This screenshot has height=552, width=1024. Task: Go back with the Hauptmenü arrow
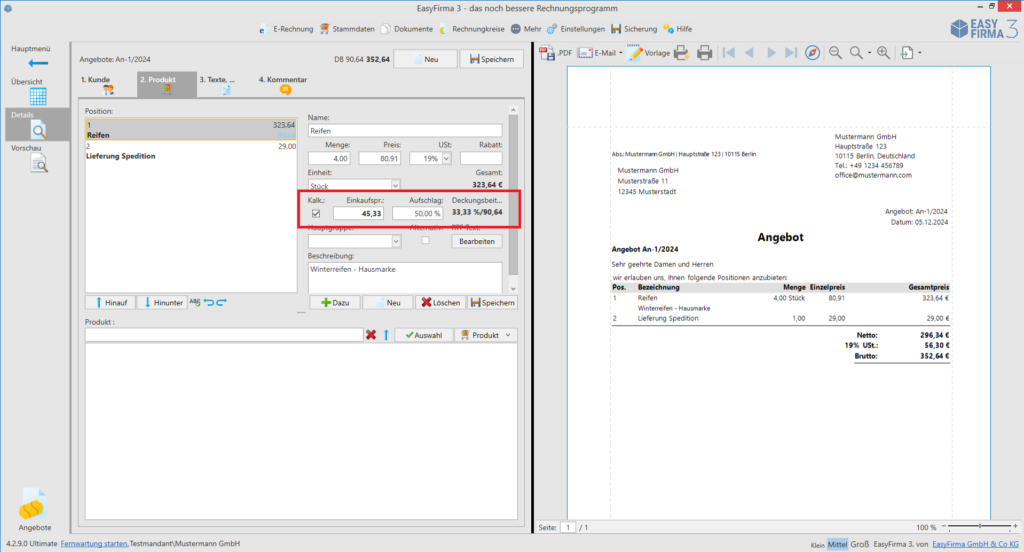(x=38, y=63)
